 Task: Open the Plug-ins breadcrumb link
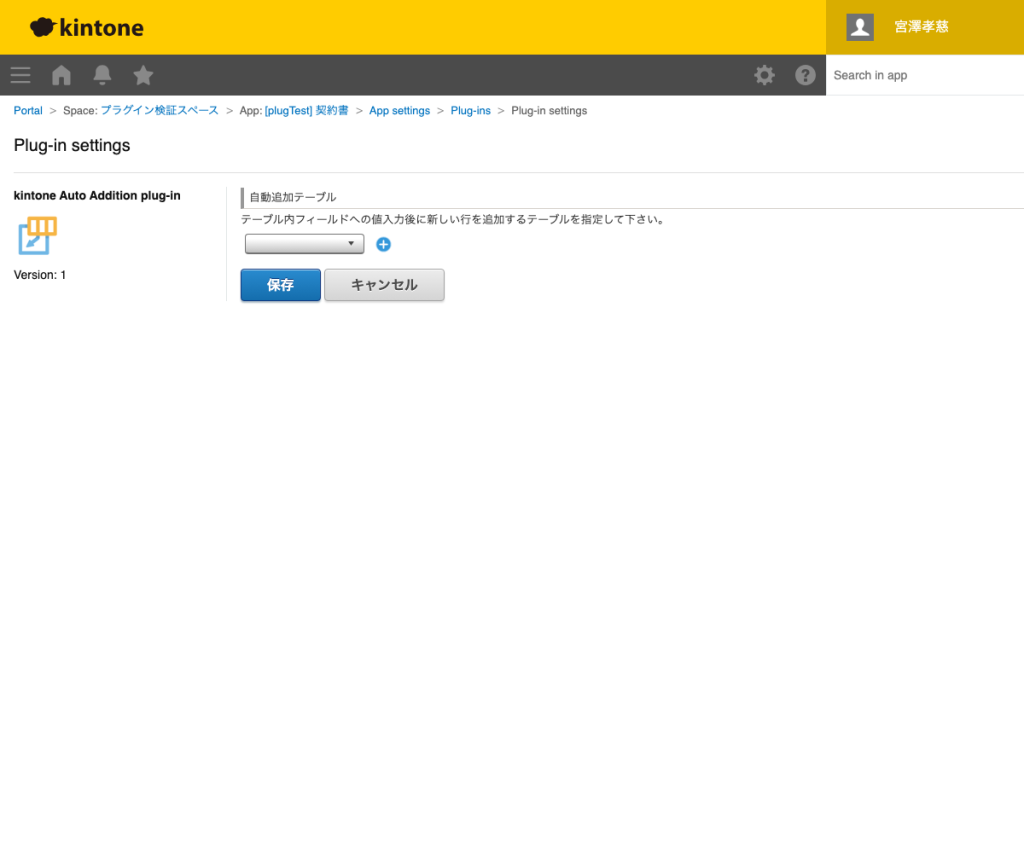470,111
